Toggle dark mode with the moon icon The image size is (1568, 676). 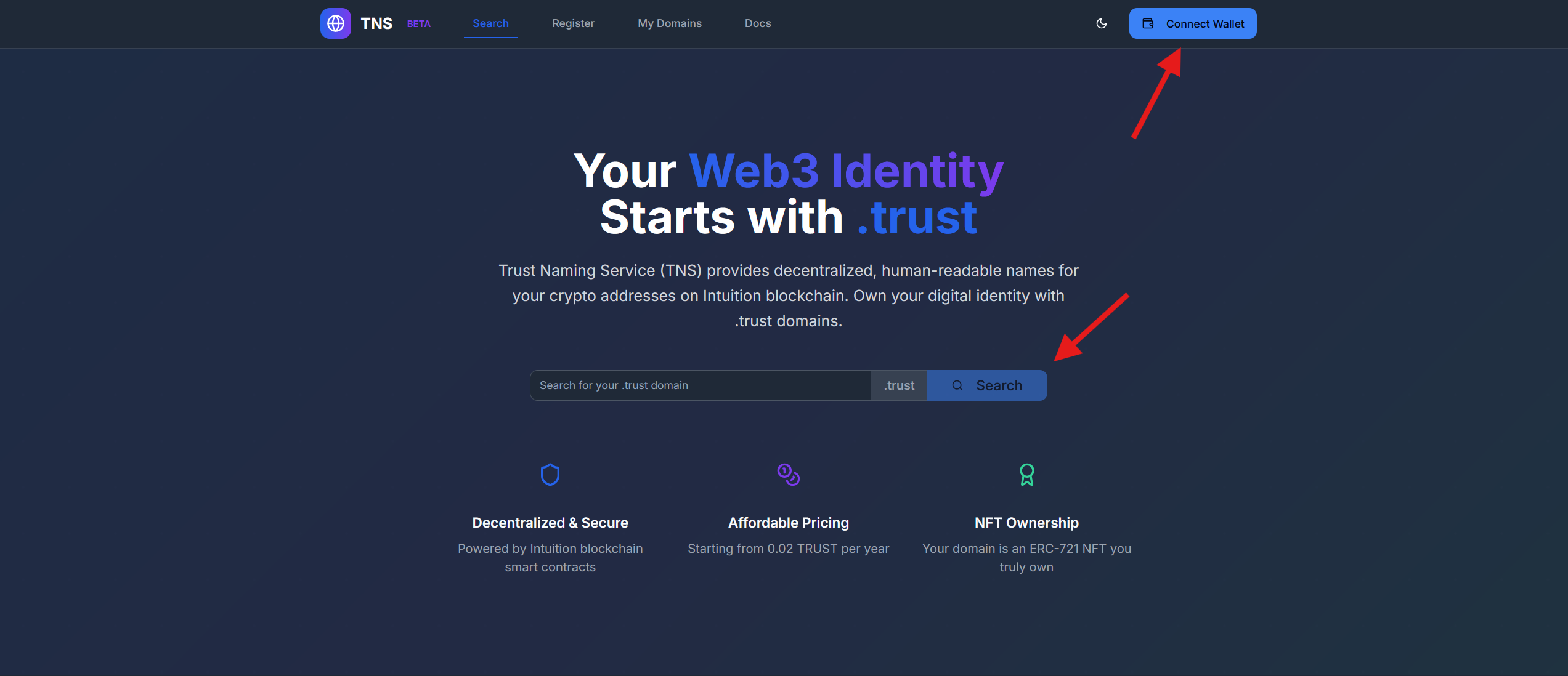pos(1102,23)
